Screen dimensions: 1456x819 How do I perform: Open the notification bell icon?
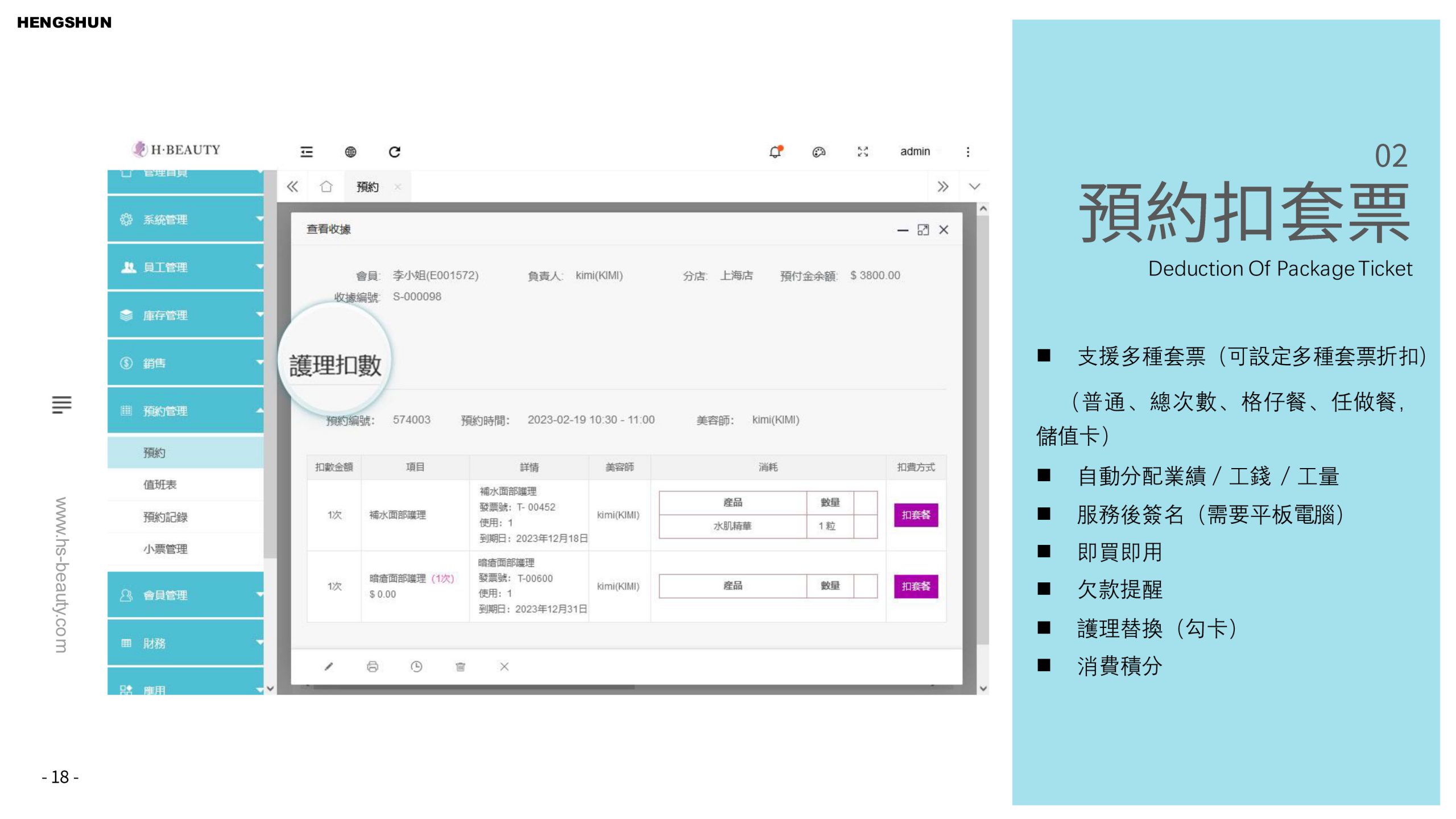[x=775, y=152]
